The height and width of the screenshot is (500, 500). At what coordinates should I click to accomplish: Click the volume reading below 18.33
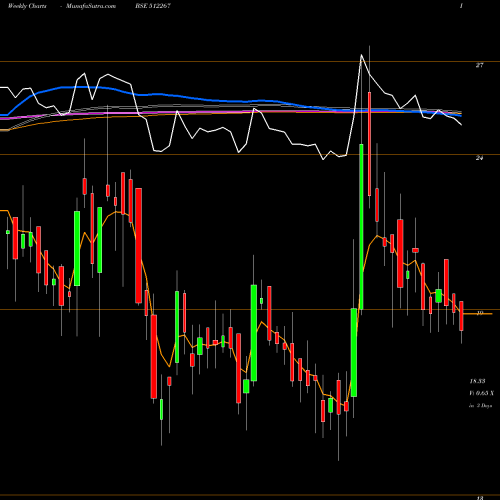(481, 393)
